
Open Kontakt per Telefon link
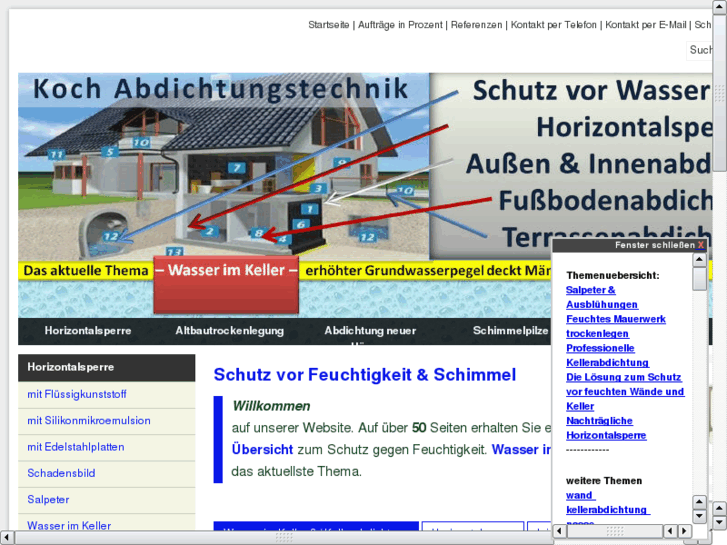(x=554, y=25)
